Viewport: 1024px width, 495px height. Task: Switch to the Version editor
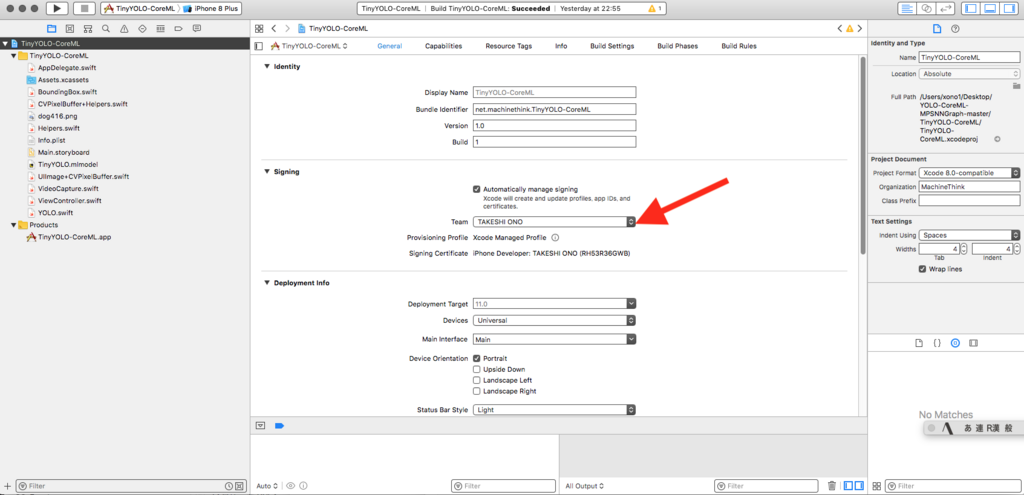pyautogui.click(x=946, y=8)
